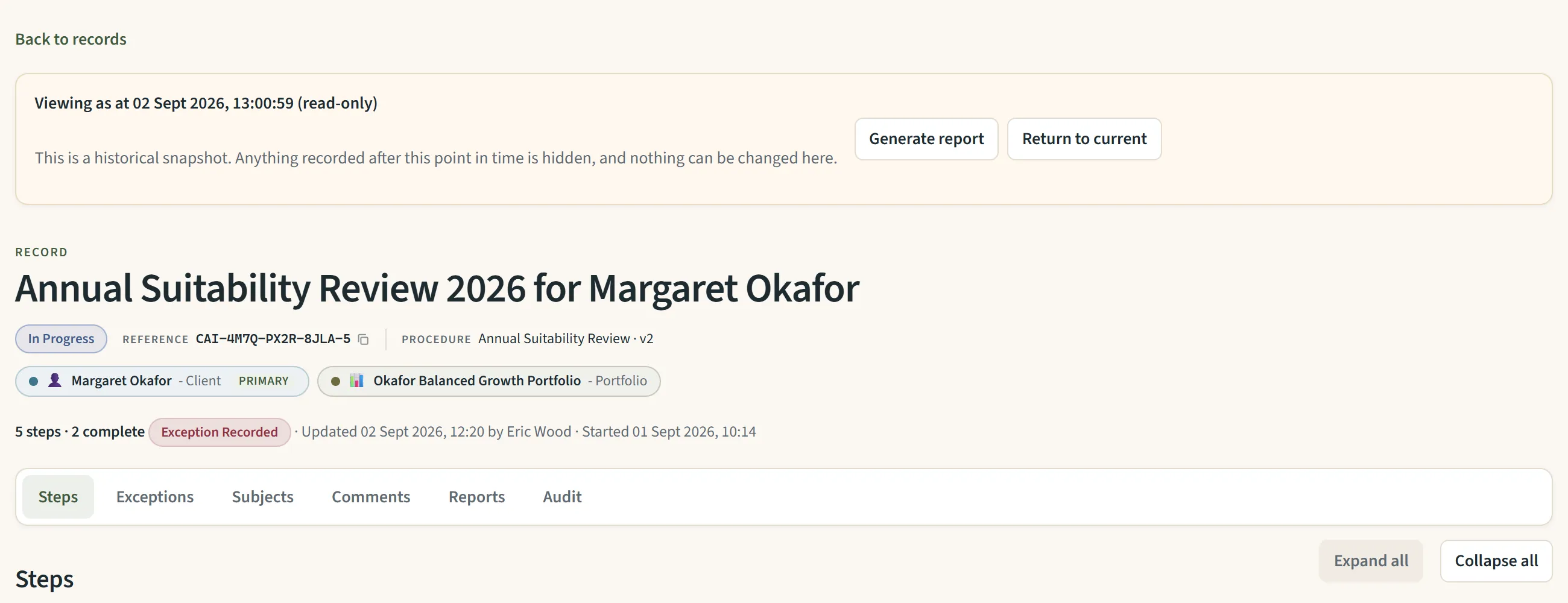The height and width of the screenshot is (603, 1568).
Task: Generate report from the snapshot
Action: click(x=926, y=139)
